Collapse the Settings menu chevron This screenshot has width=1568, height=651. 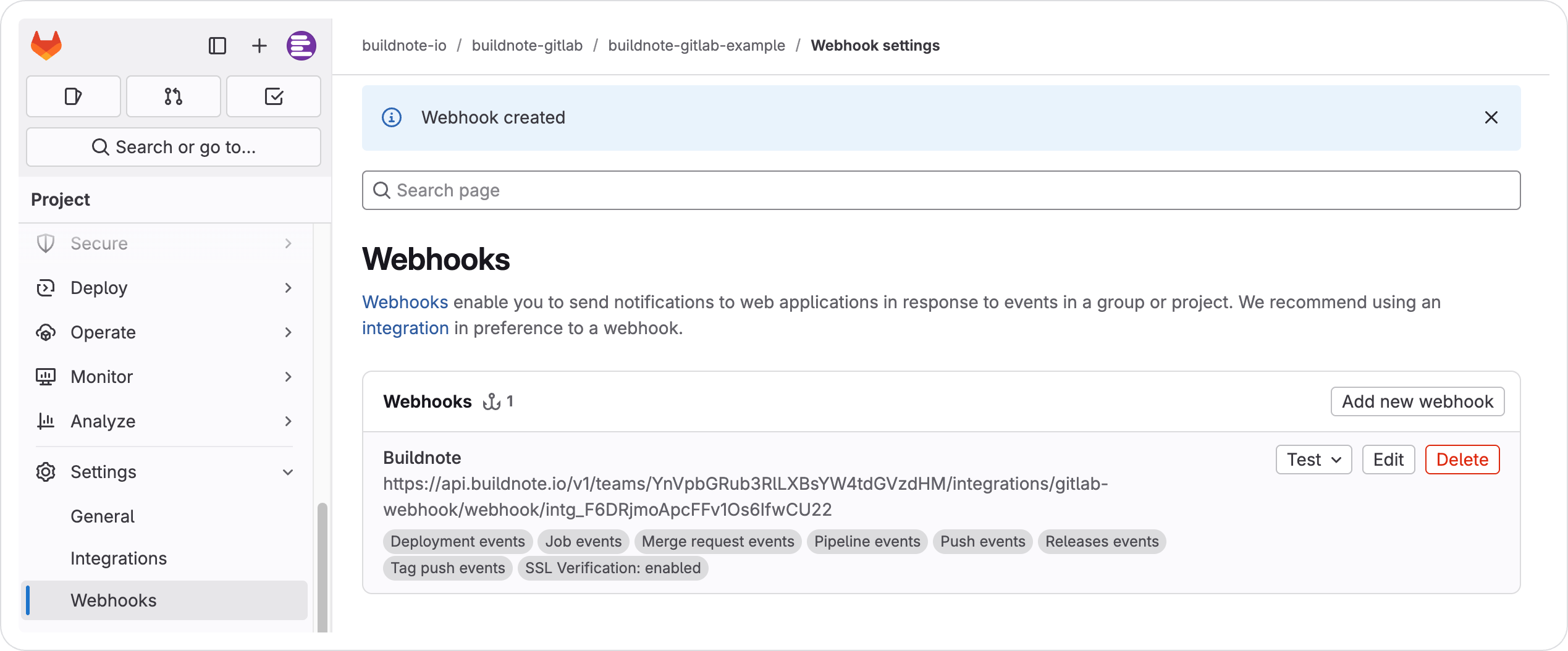288,472
